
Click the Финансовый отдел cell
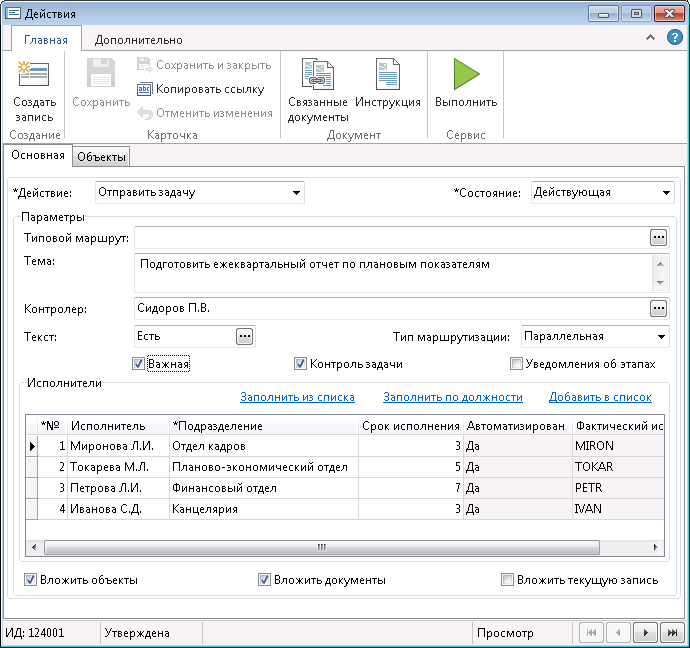(264, 488)
